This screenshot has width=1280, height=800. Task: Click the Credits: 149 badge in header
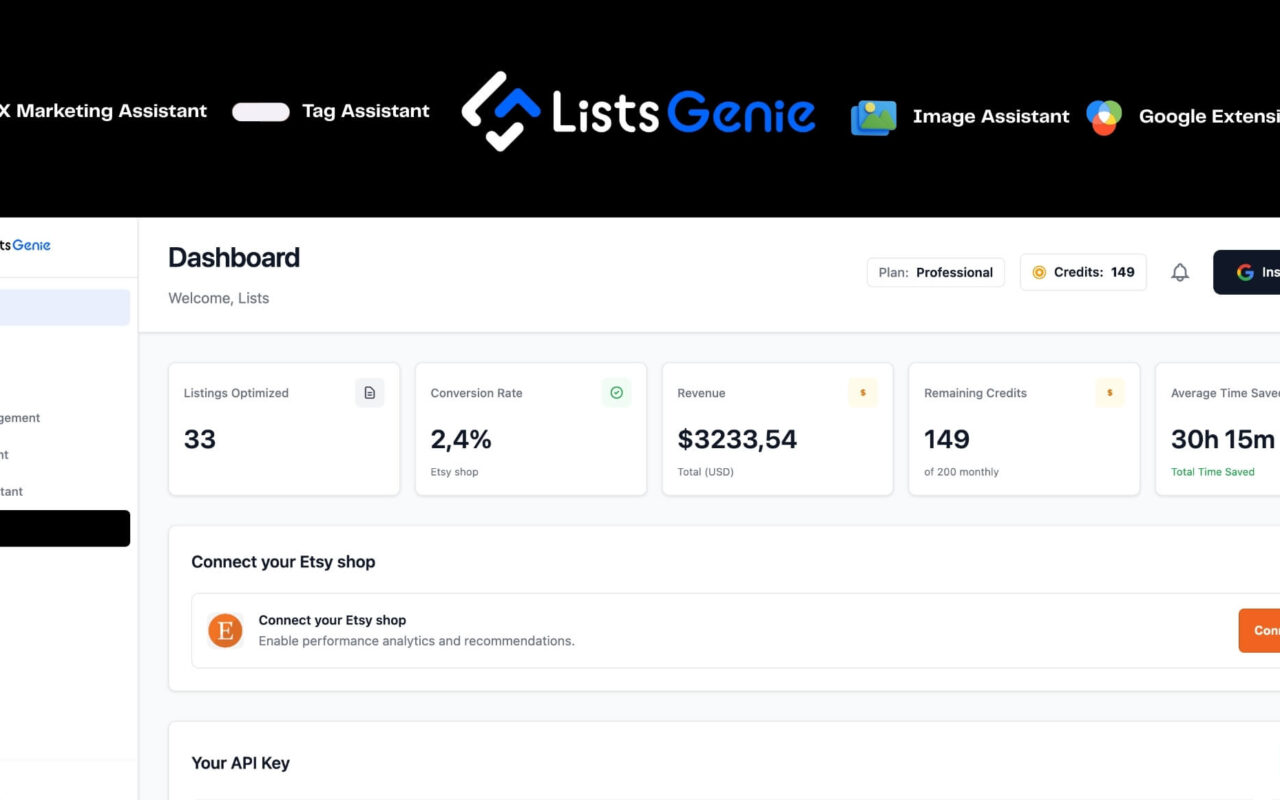click(1083, 272)
